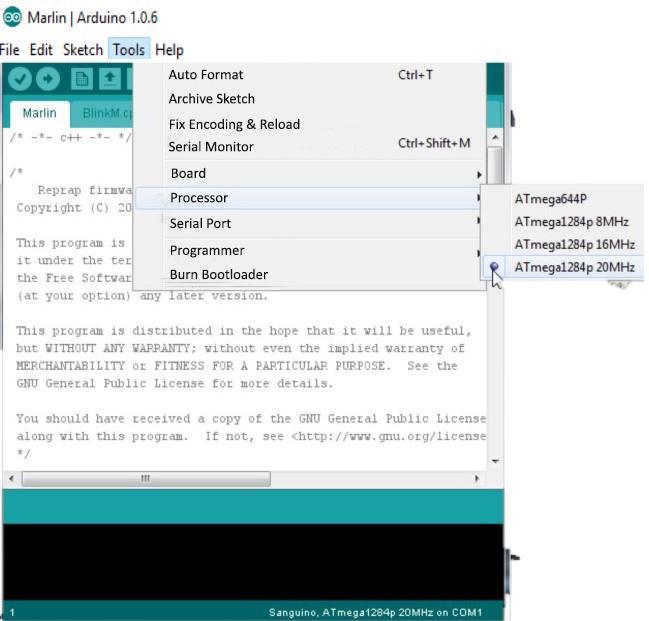649x621 pixels.
Task: Open the Help menu
Action: coord(169,50)
